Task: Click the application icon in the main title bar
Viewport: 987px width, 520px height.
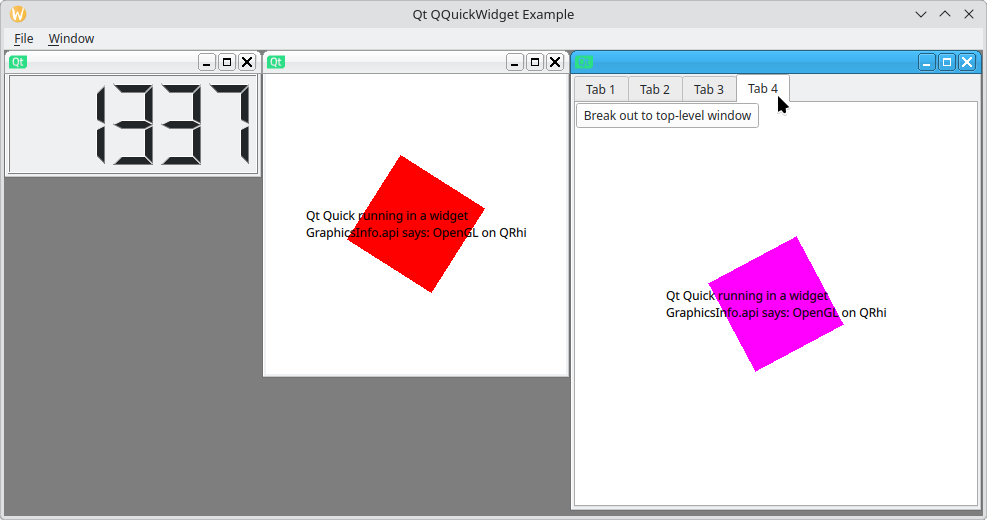Action: point(18,14)
